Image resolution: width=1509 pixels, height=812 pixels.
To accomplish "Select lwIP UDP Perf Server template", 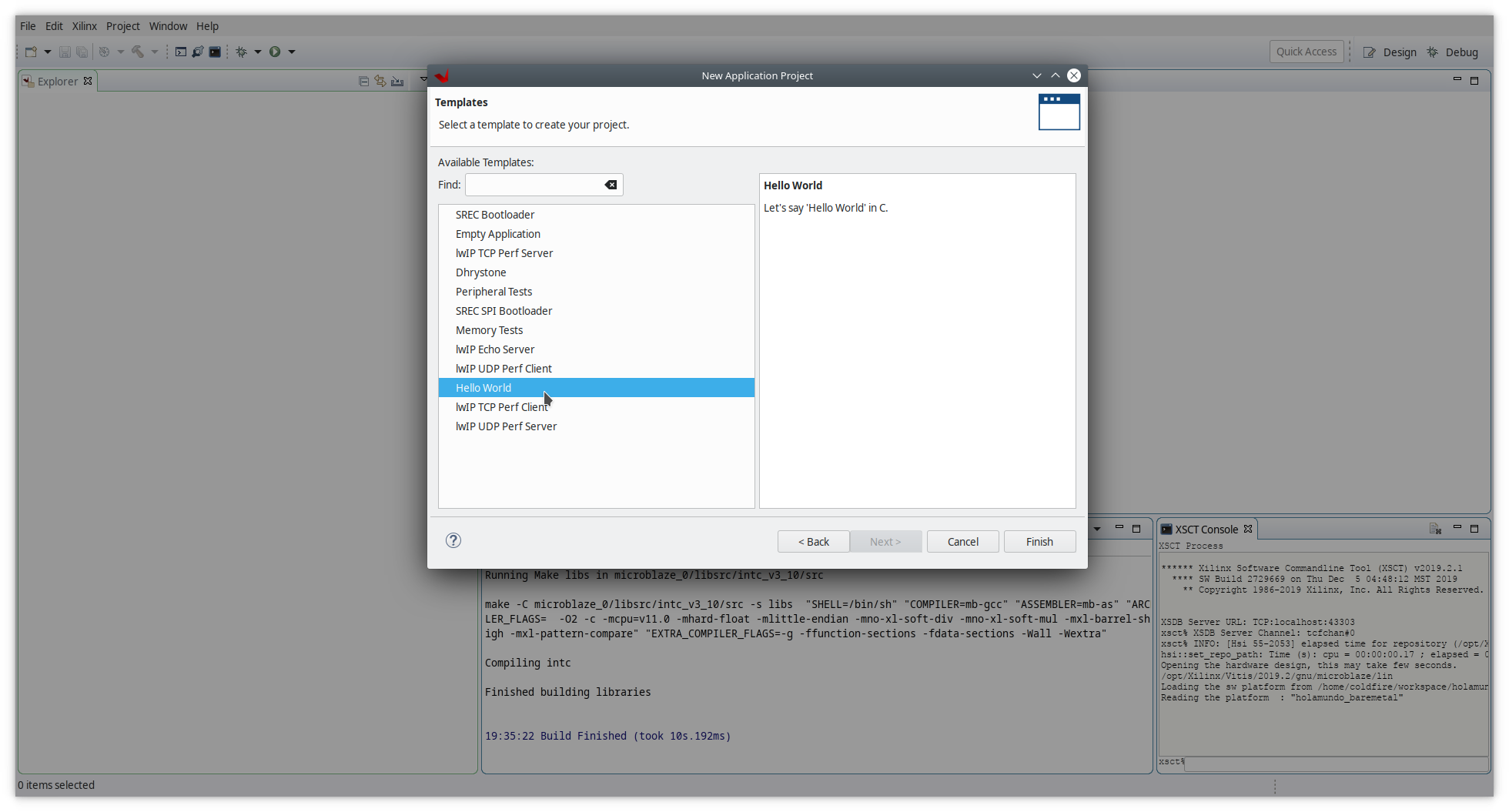I will point(597,426).
